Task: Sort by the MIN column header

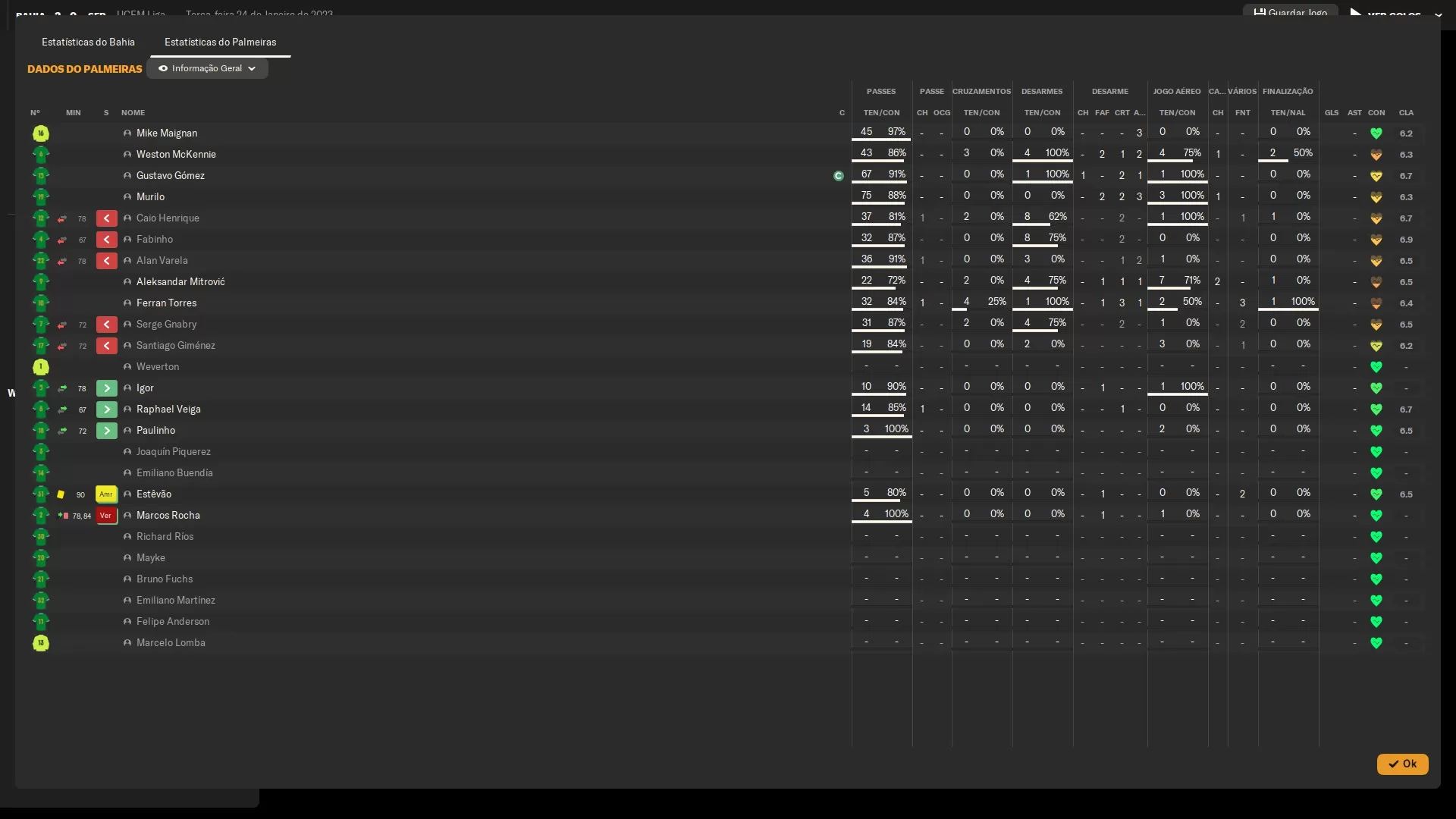Action: pyautogui.click(x=73, y=113)
